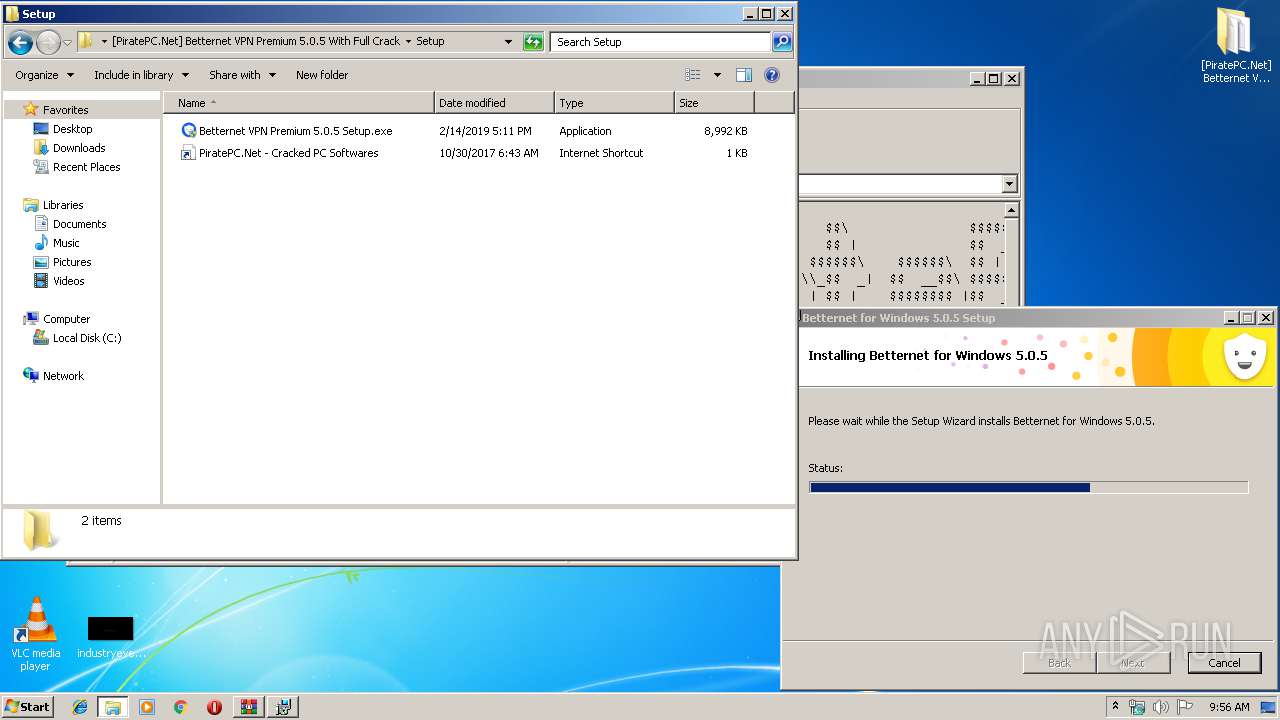Screen dimensions: 1280x720
Task: Open the Include in library menu
Action: [x=141, y=75]
